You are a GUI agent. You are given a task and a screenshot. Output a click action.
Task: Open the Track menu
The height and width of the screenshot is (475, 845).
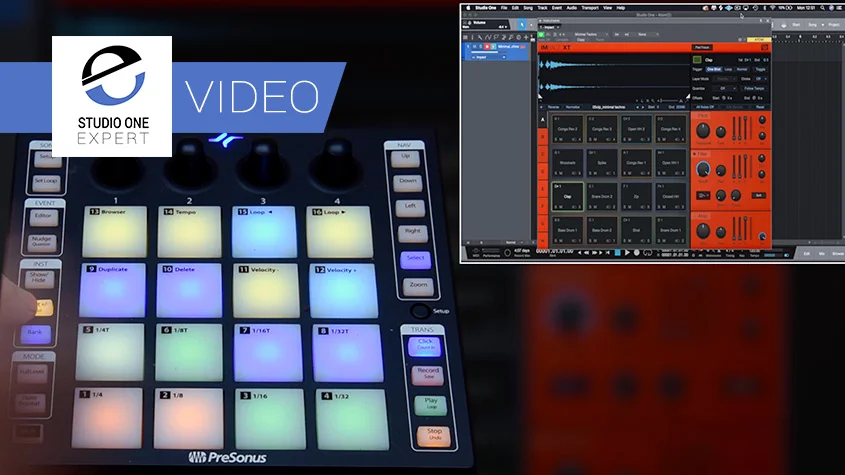point(542,8)
